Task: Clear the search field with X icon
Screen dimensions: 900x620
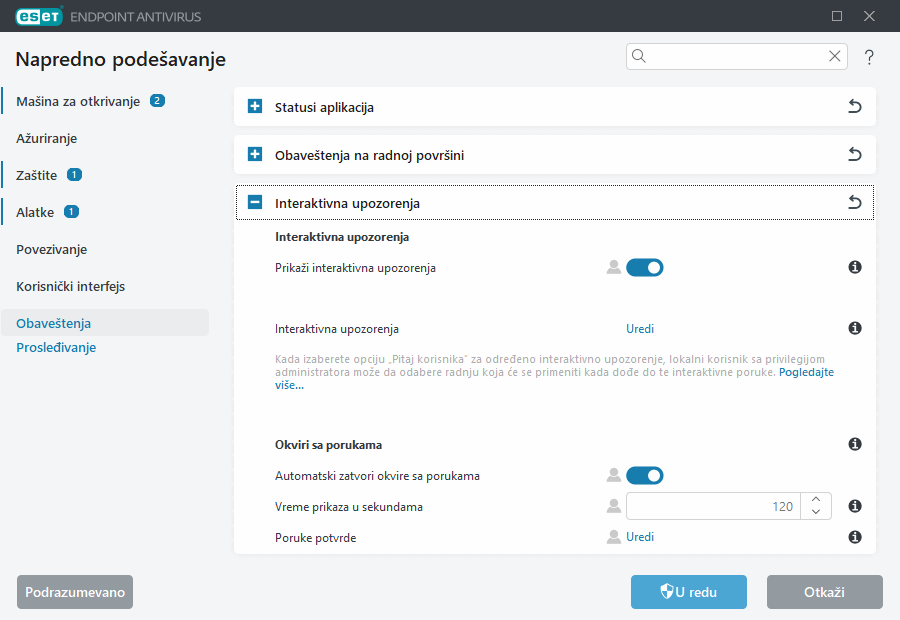Action: [835, 56]
